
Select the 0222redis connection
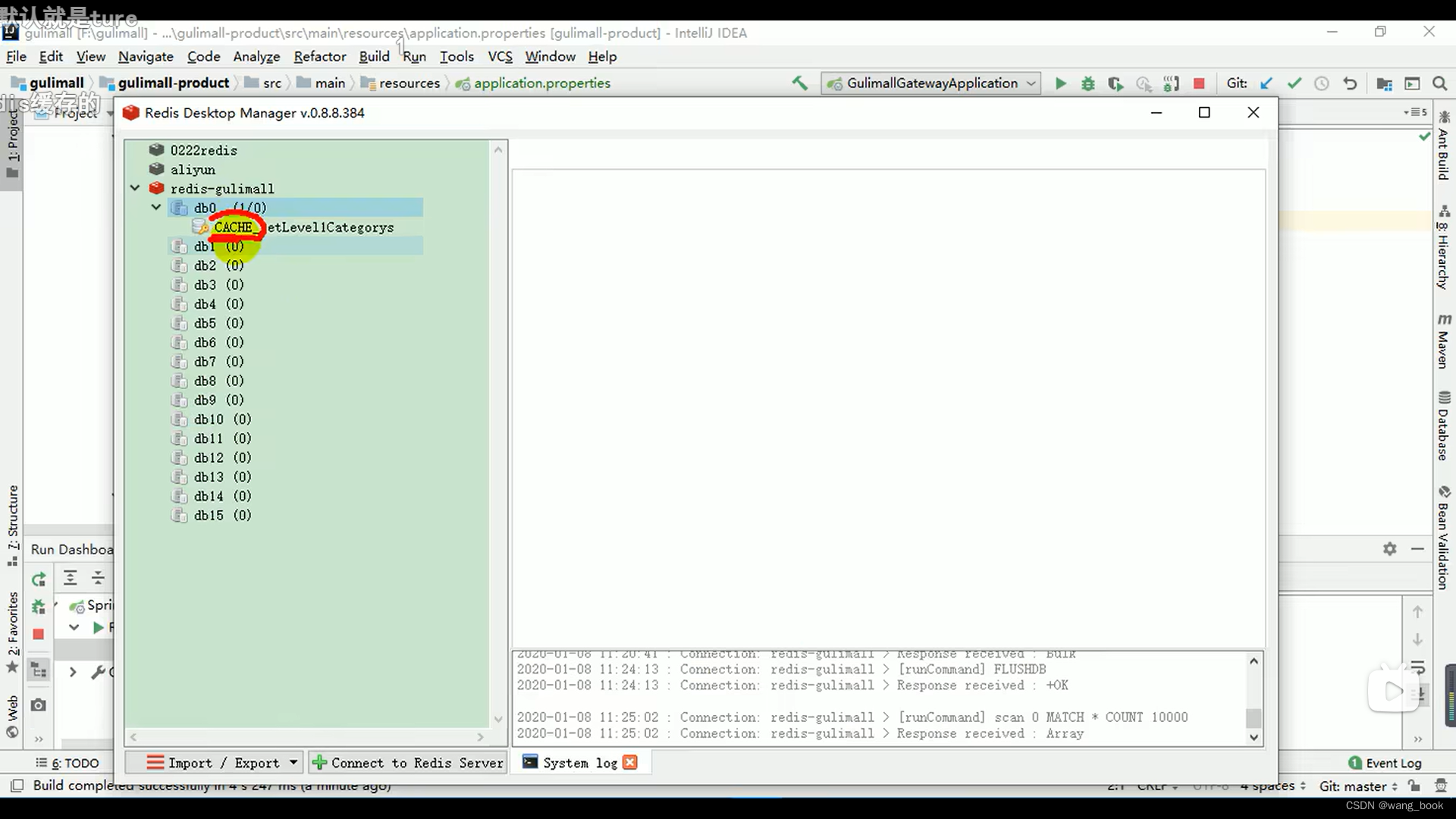click(x=203, y=150)
